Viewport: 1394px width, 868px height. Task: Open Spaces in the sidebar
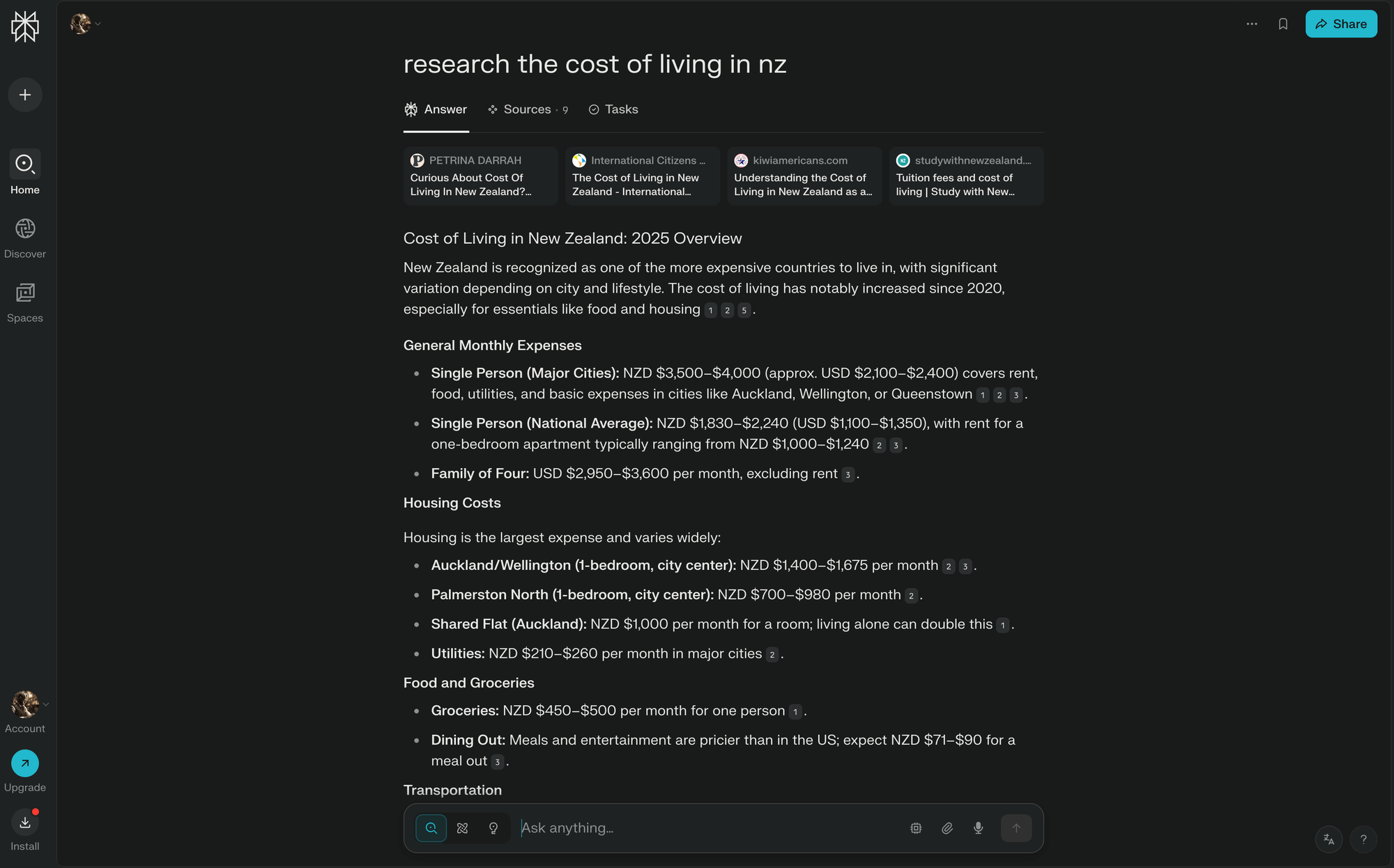pos(25,302)
